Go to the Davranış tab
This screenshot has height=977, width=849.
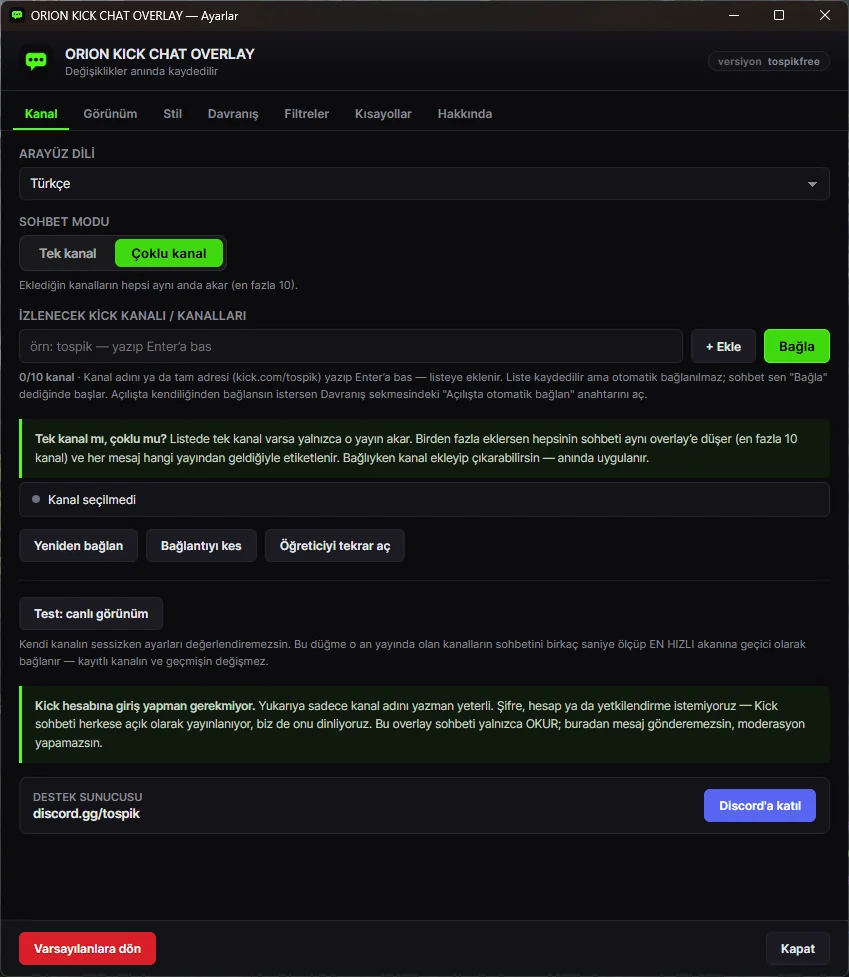click(x=233, y=114)
